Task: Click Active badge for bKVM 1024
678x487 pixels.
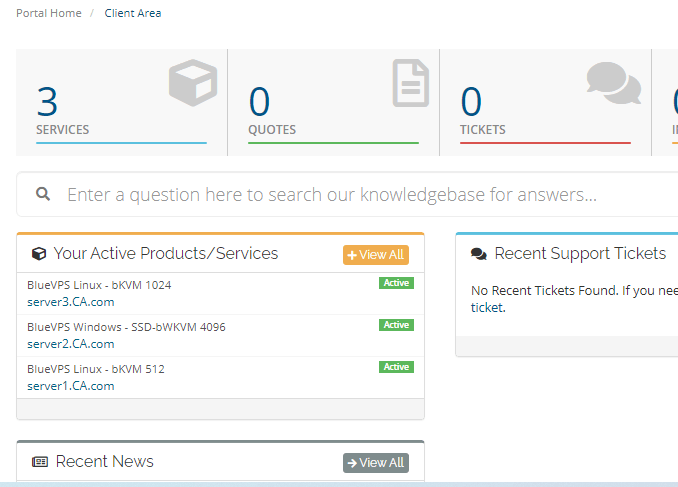Action: point(397,283)
